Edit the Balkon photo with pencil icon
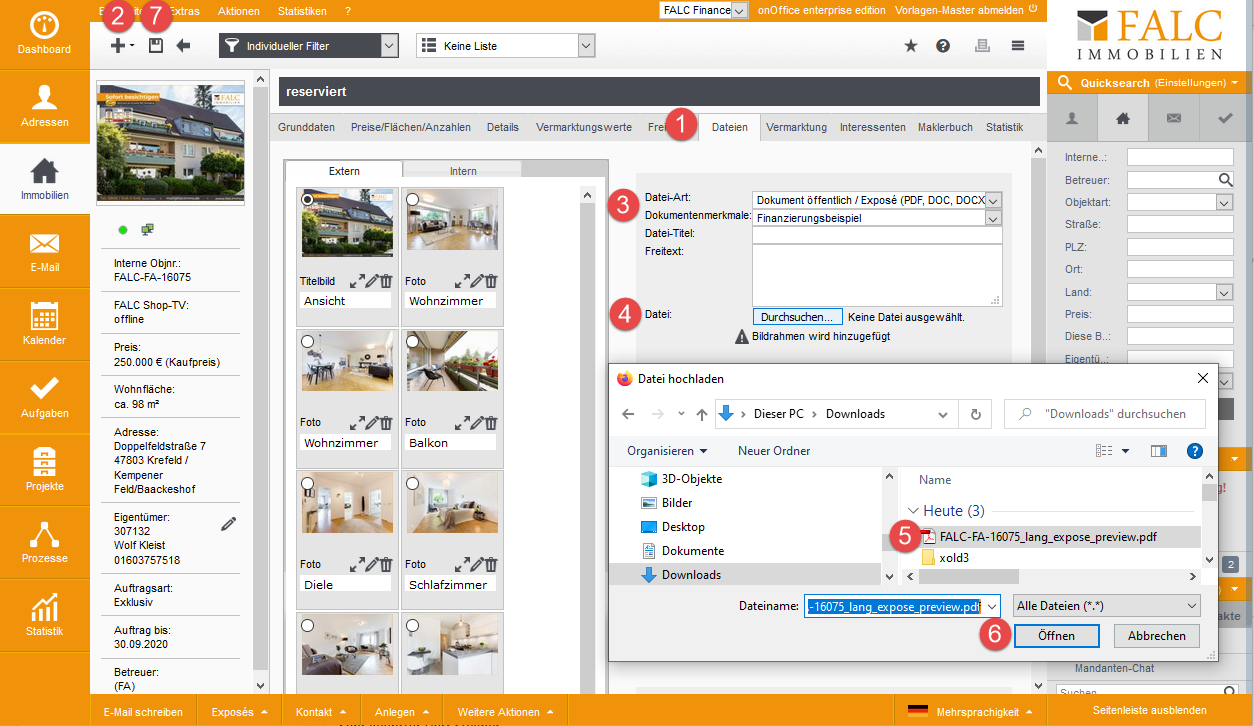This screenshot has width=1254, height=726. coord(477,423)
